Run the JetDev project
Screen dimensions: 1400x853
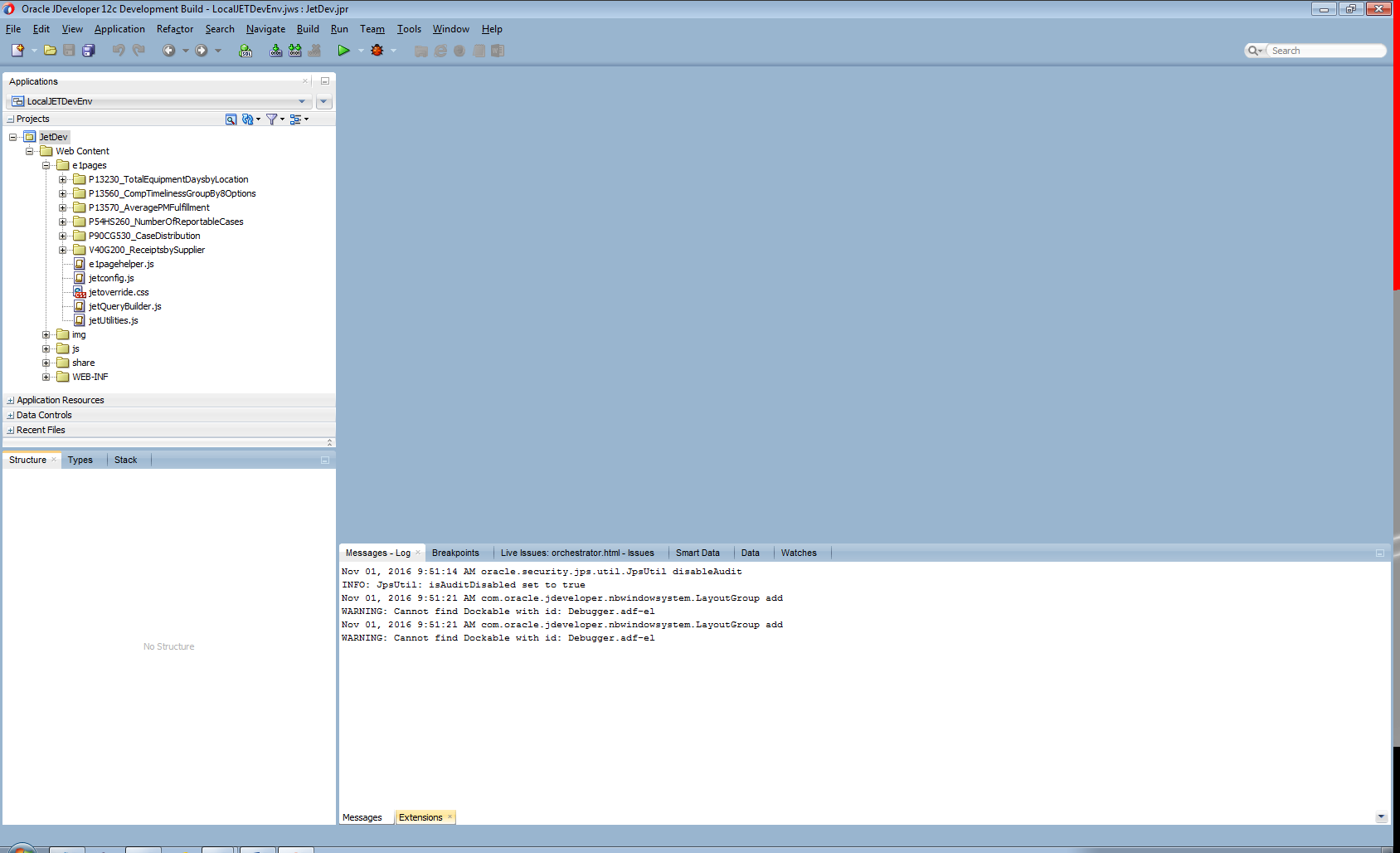pos(344,50)
